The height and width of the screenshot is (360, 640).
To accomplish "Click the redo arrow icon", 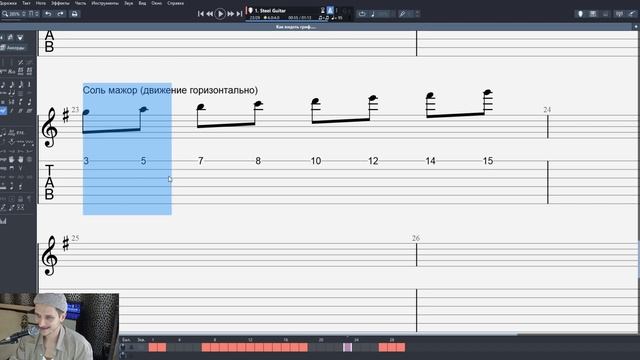I will click(60, 14).
